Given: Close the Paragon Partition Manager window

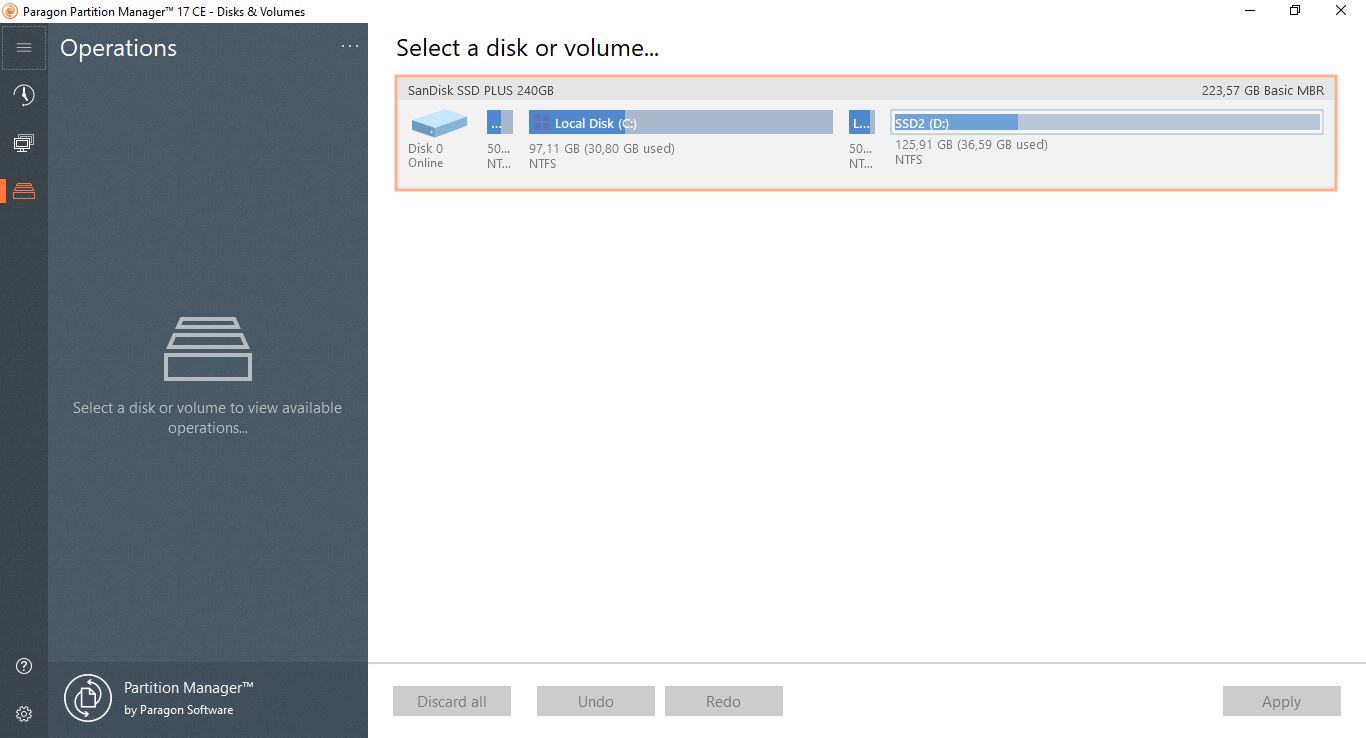Looking at the screenshot, I should [x=1342, y=11].
